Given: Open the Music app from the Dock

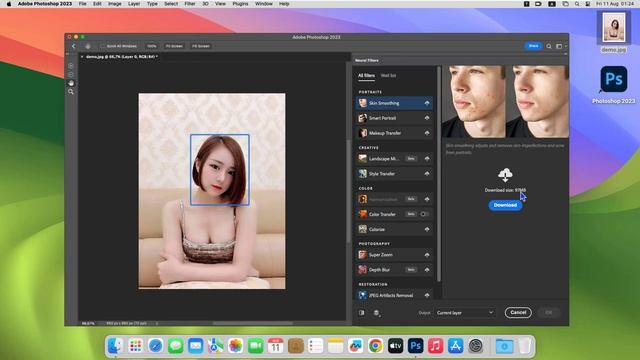Looking at the screenshot, I should click(x=436, y=346).
